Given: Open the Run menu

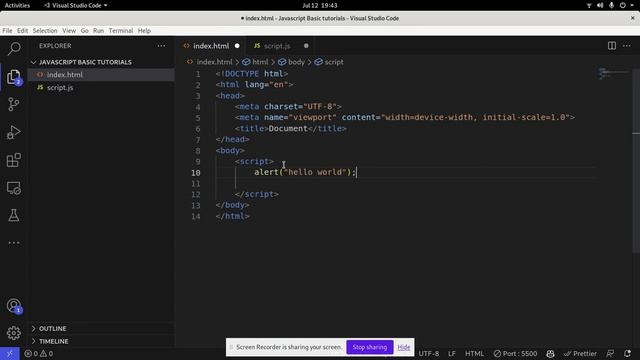Looking at the screenshot, I should pyautogui.click(x=98, y=31).
